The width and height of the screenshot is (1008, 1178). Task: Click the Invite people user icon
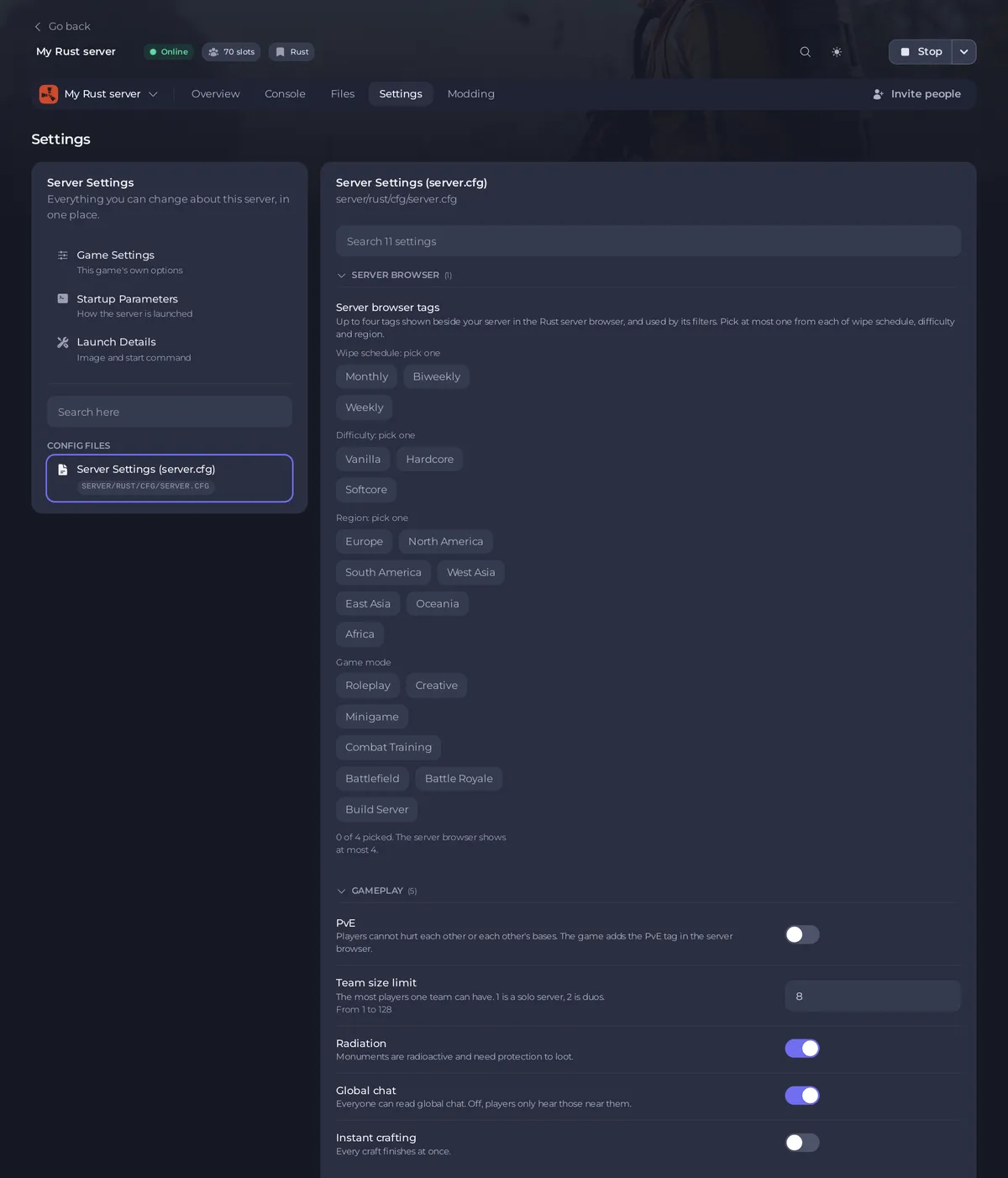879,94
